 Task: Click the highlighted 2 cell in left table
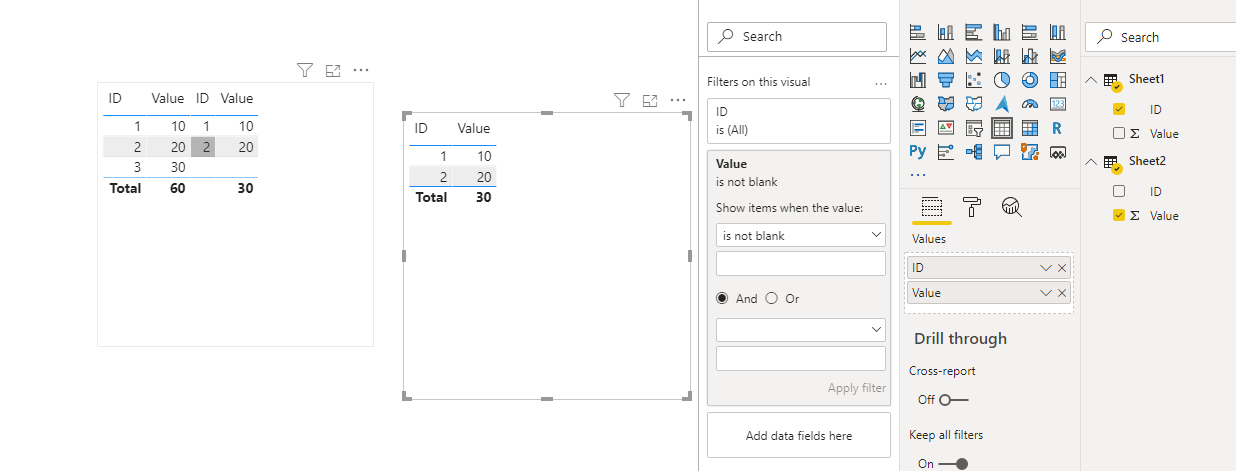[203, 147]
